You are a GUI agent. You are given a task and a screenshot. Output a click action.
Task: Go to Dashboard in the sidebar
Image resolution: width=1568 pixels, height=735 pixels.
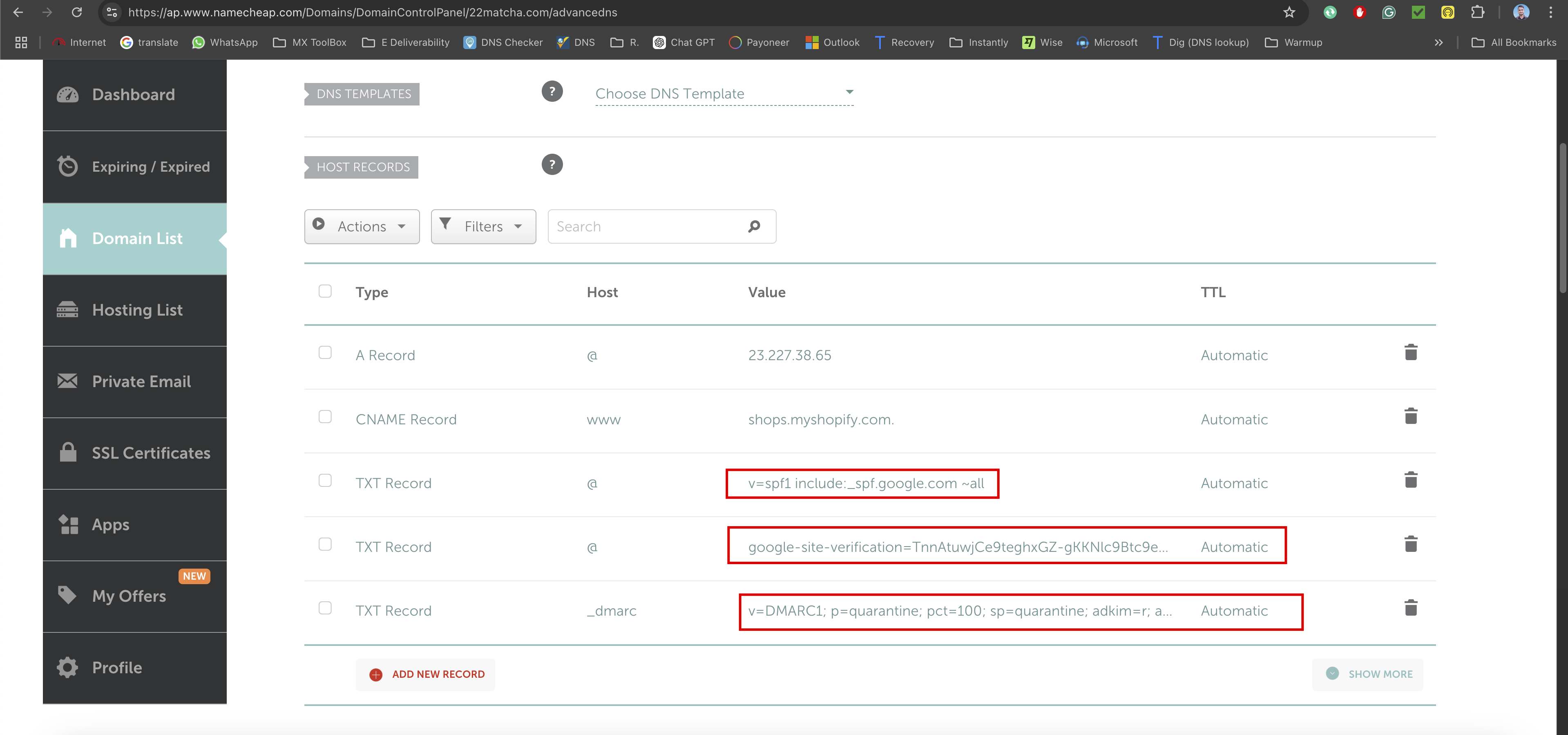[x=134, y=95]
